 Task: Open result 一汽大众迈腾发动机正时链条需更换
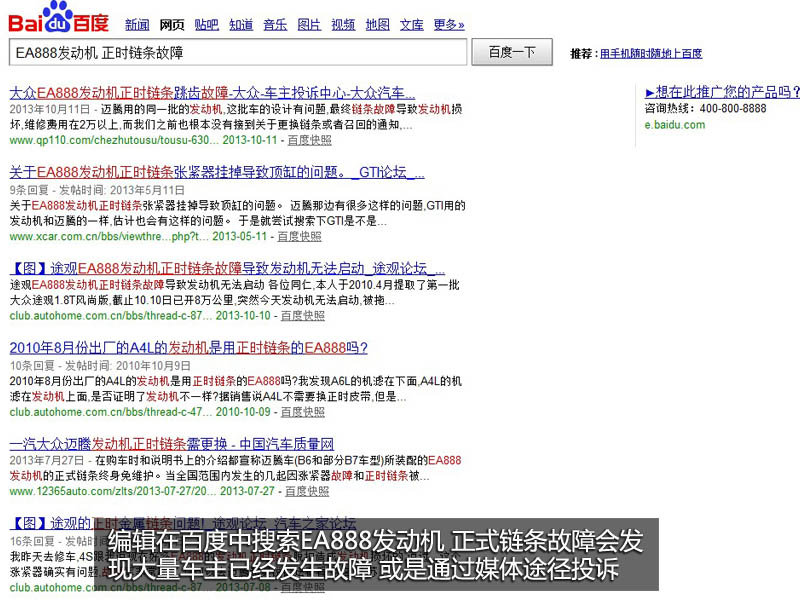tap(171, 444)
